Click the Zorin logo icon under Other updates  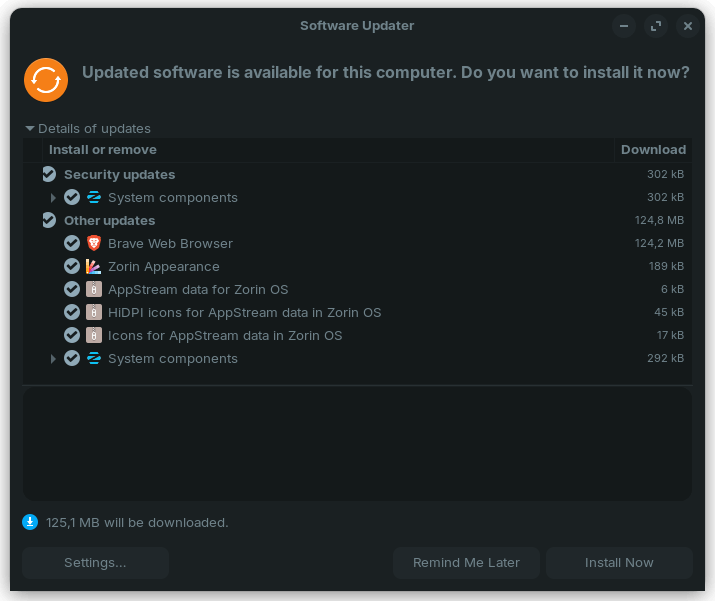click(94, 358)
